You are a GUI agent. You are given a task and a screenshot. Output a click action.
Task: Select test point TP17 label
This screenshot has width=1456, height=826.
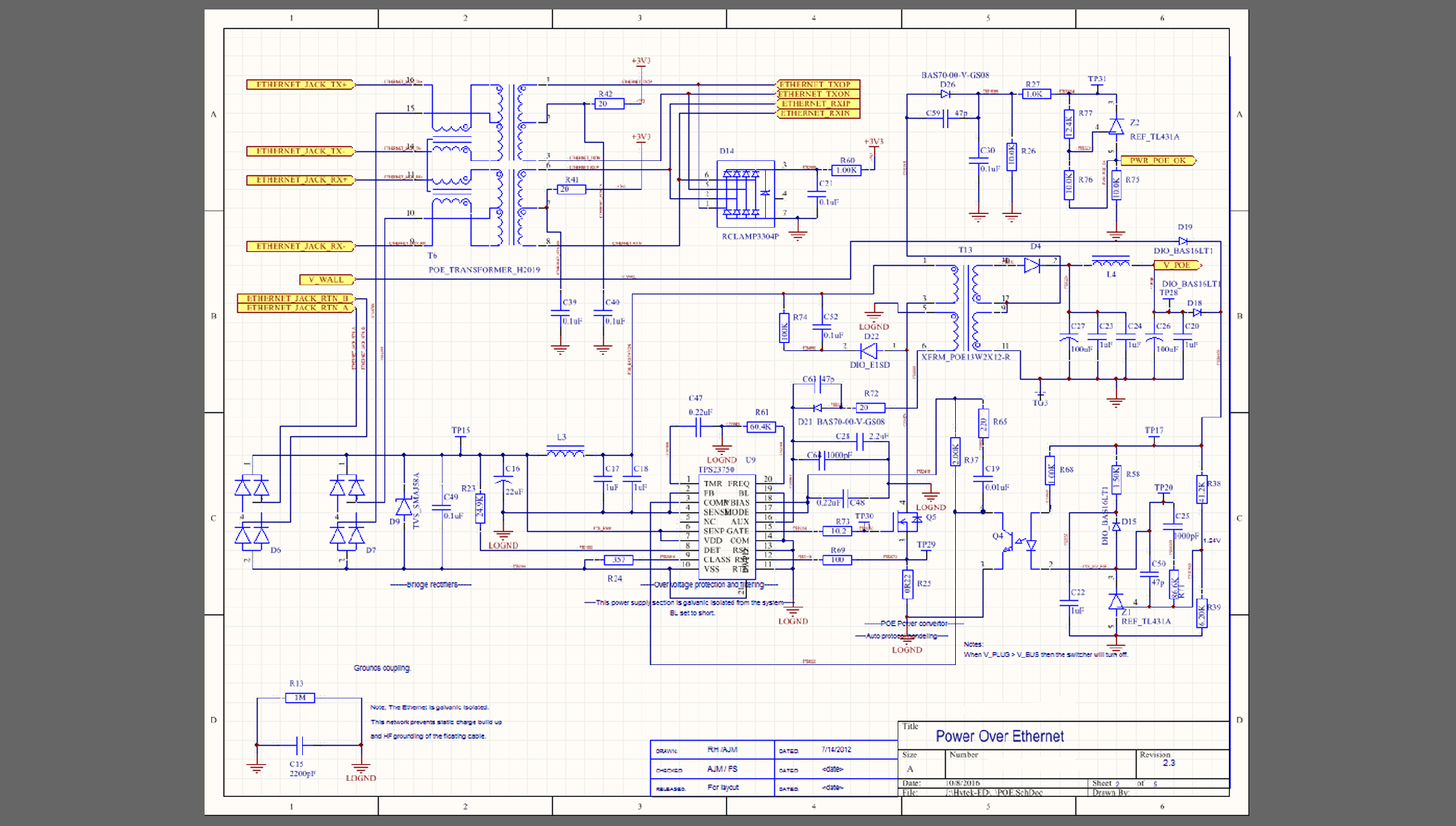click(x=1154, y=430)
